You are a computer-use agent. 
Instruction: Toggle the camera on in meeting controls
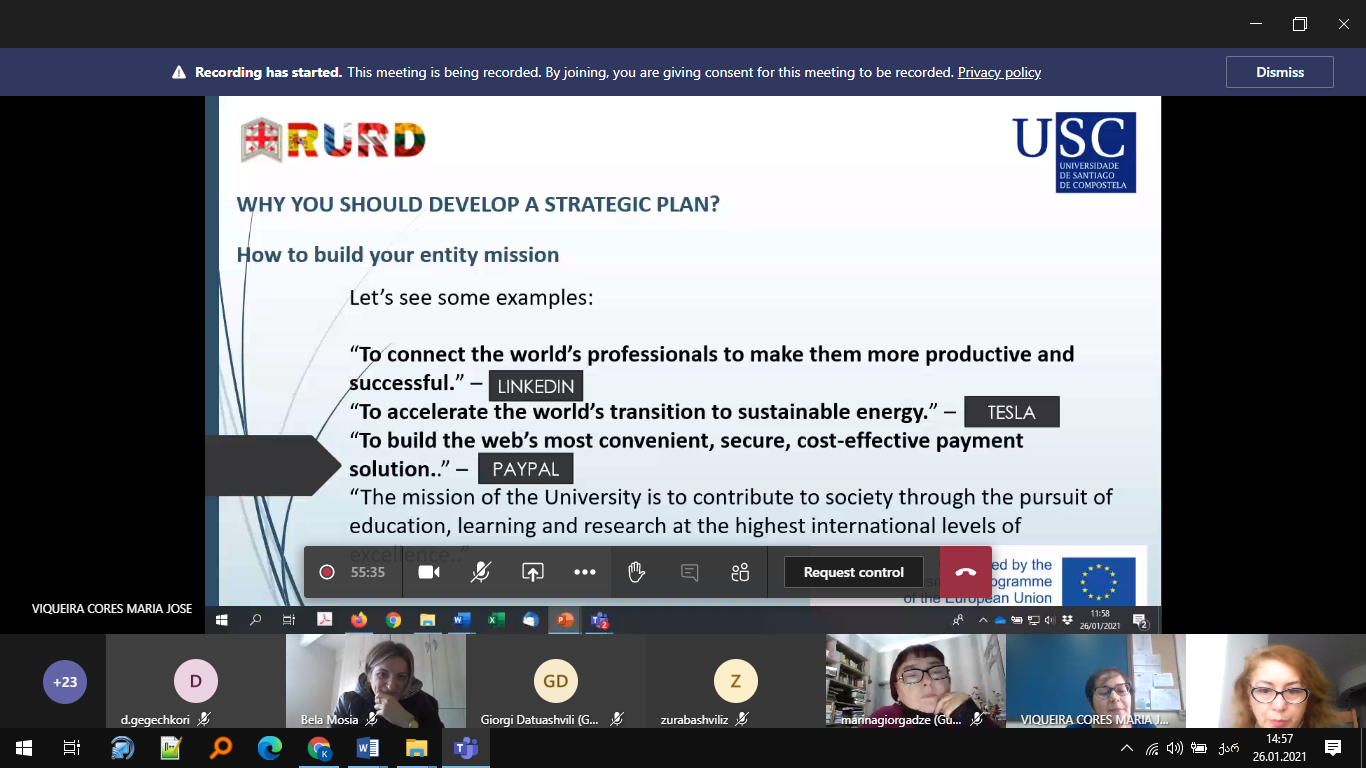(x=429, y=572)
